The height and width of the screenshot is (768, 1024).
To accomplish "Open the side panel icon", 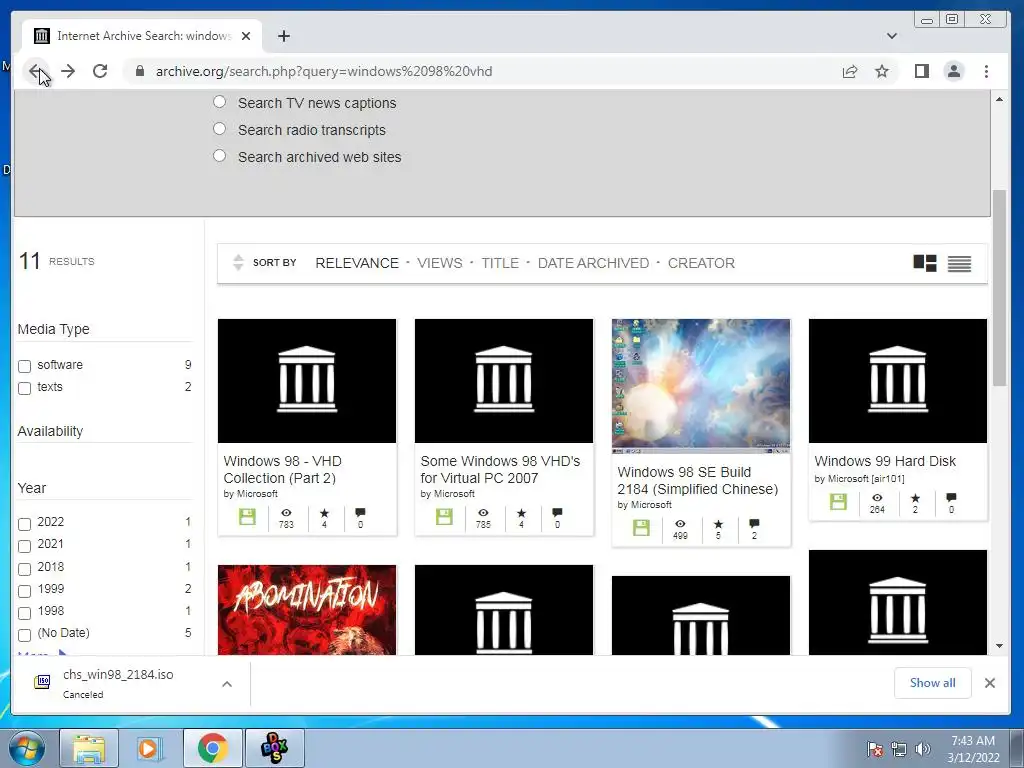I will 921,71.
